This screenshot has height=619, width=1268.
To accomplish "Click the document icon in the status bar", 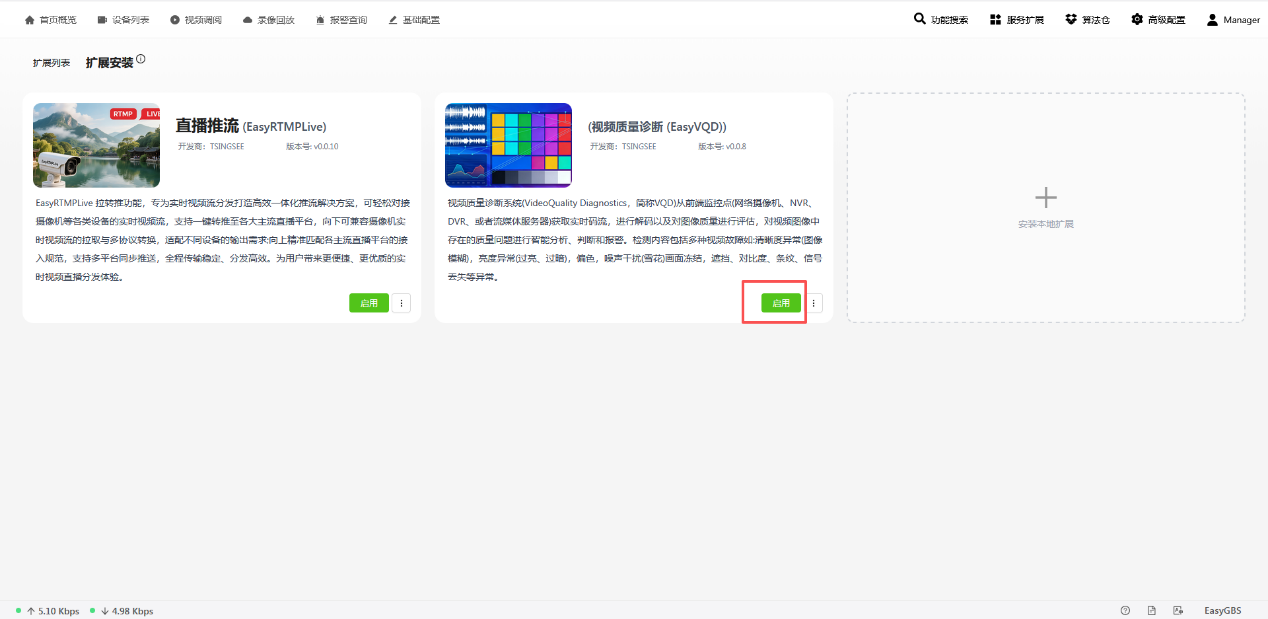I will (x=1152, y=610).
